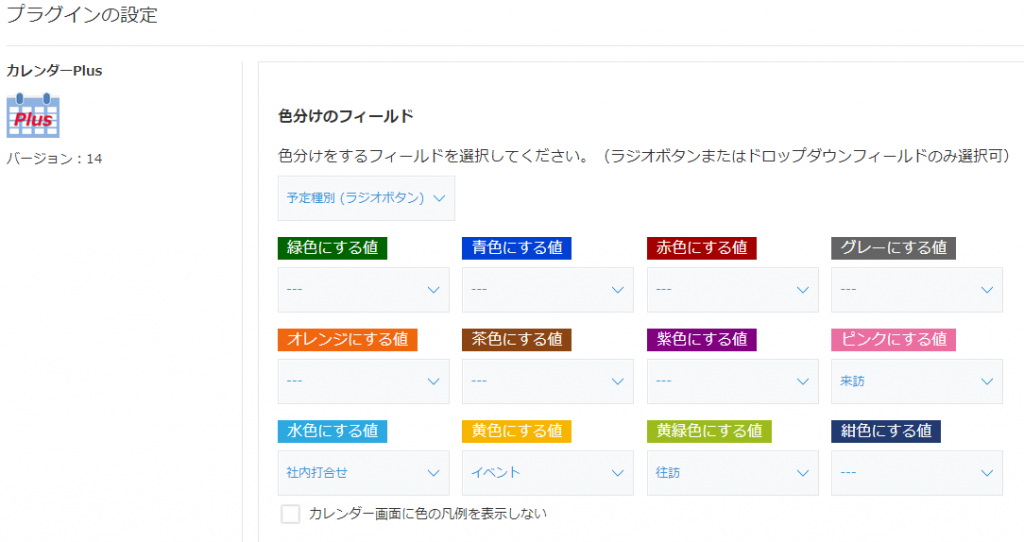Expand the dropdown under 緑色にする値

364,289
